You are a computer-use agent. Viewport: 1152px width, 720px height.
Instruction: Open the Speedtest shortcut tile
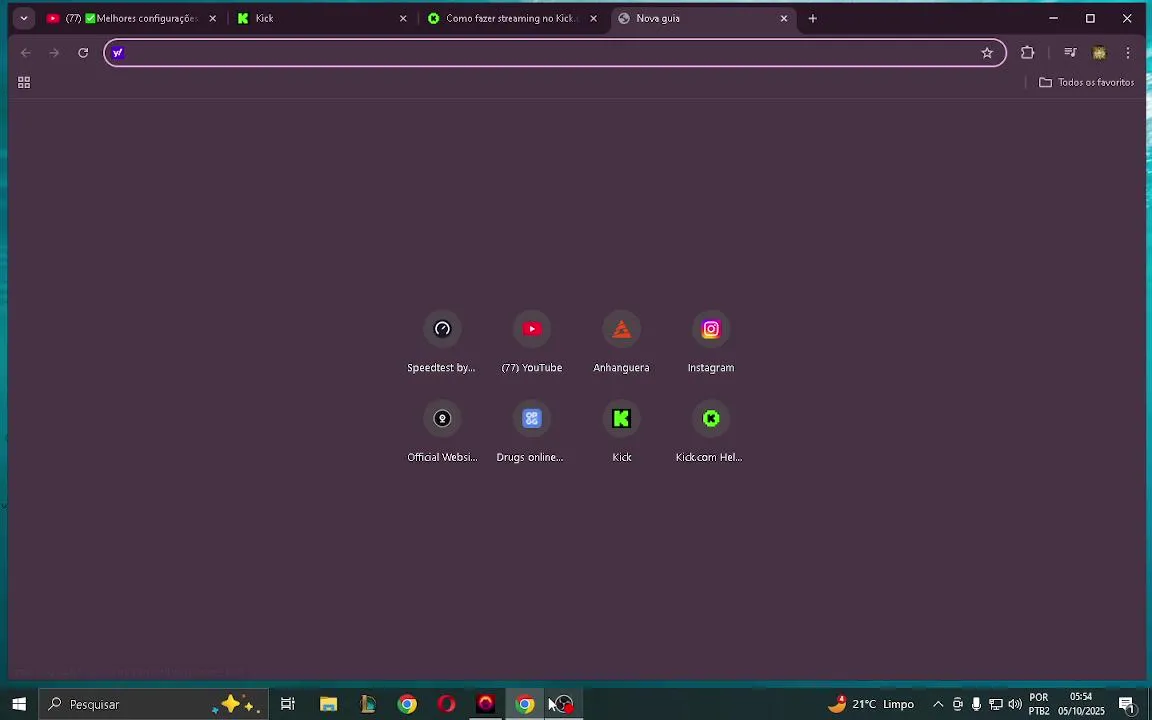(x=442, y=342)
